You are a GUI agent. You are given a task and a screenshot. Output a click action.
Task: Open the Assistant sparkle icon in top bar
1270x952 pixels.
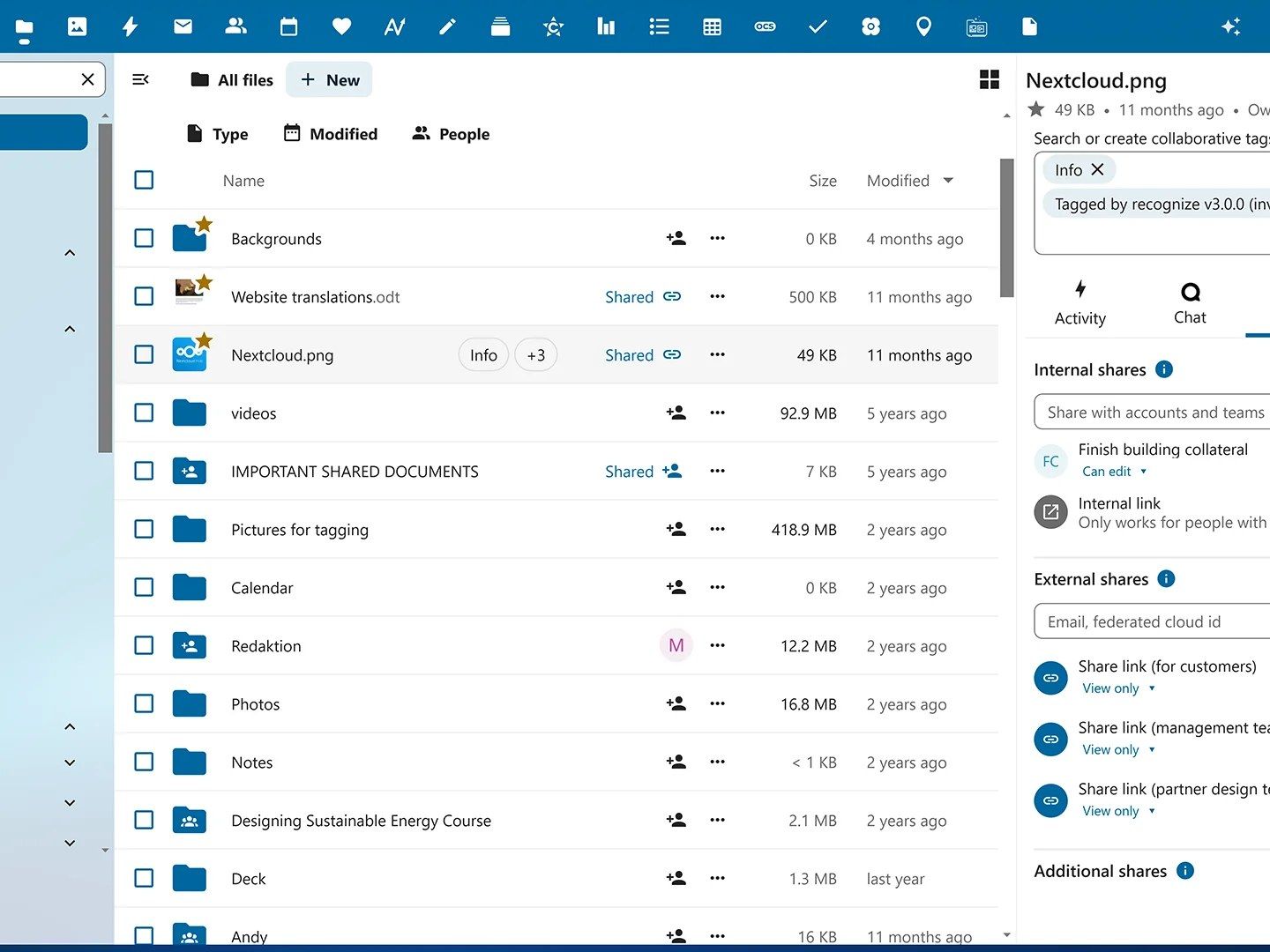point(1231,26)
